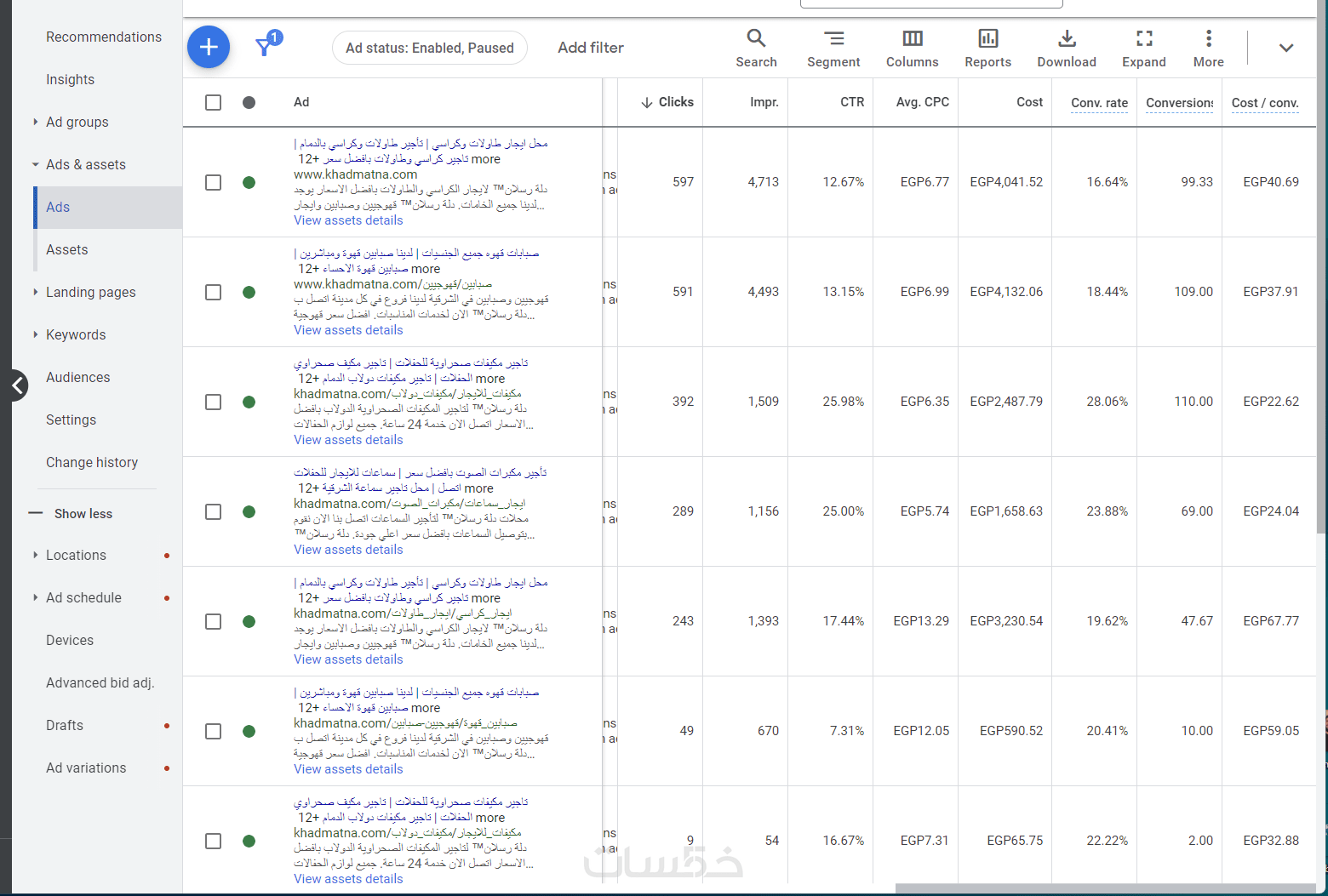This screenshot has width=1328, height=896.
Task: Open the More options menu
Action: [1208, 48]
